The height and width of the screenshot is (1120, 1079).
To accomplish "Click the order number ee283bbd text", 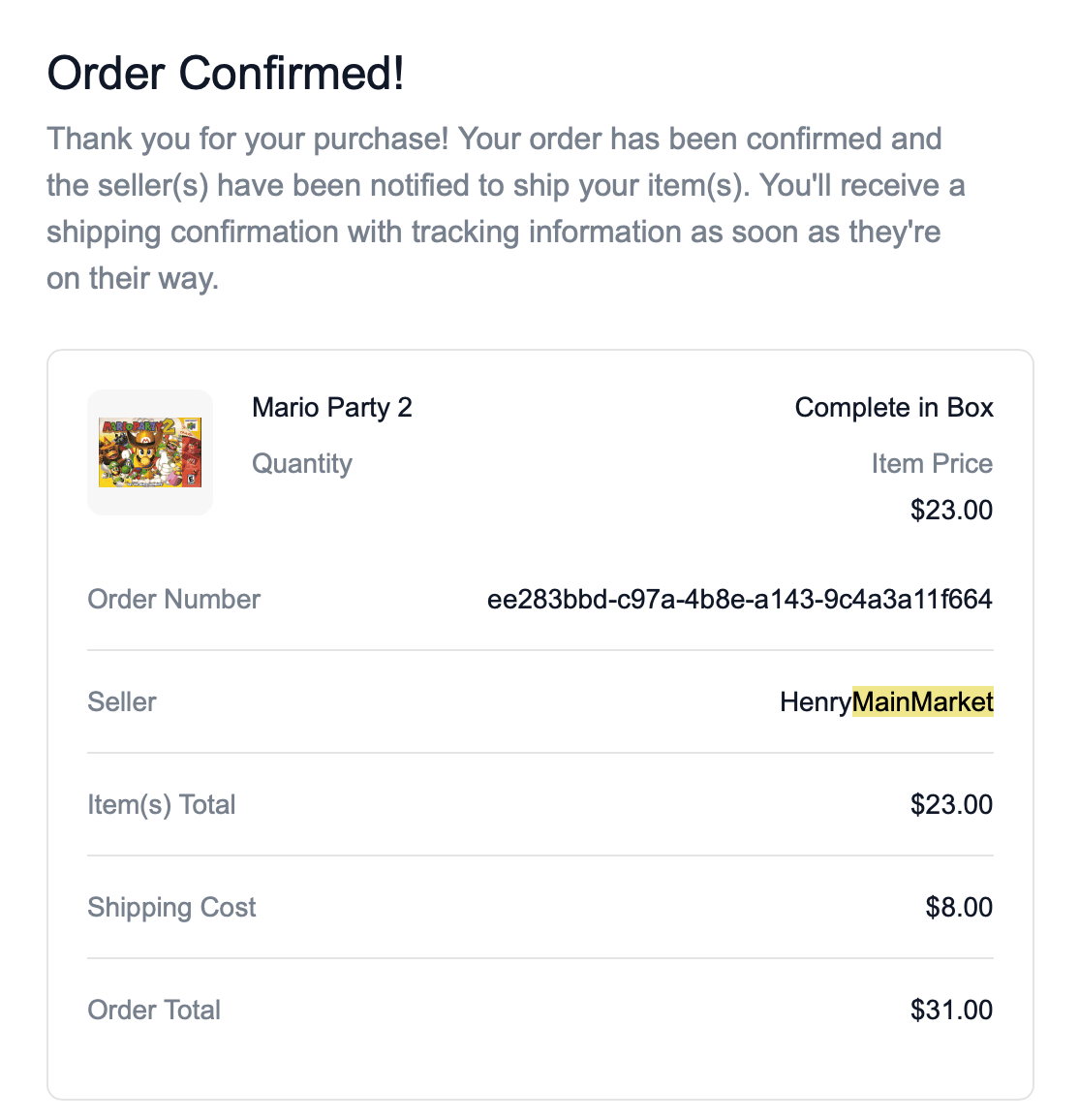I will 739,599.
